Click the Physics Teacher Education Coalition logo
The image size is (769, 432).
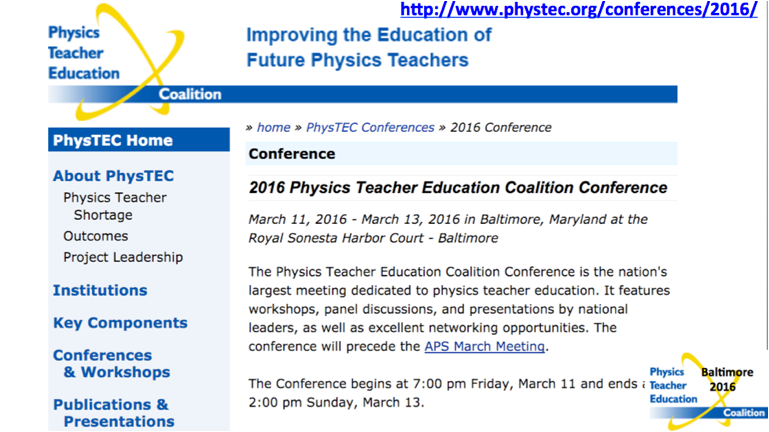tap(116, 62)
